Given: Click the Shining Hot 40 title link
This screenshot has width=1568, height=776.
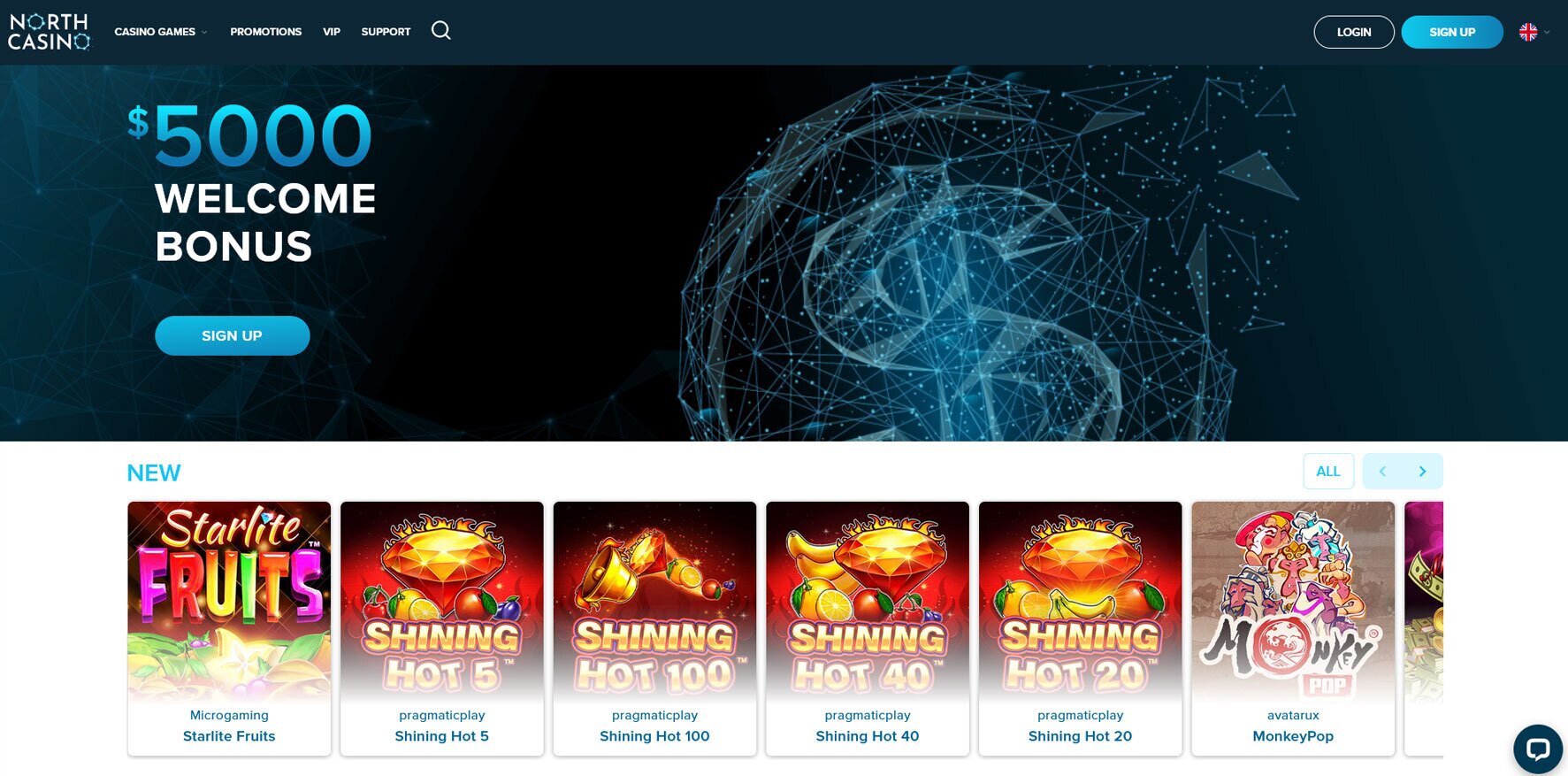Looking at the screenshot, I should coord(867,736).
